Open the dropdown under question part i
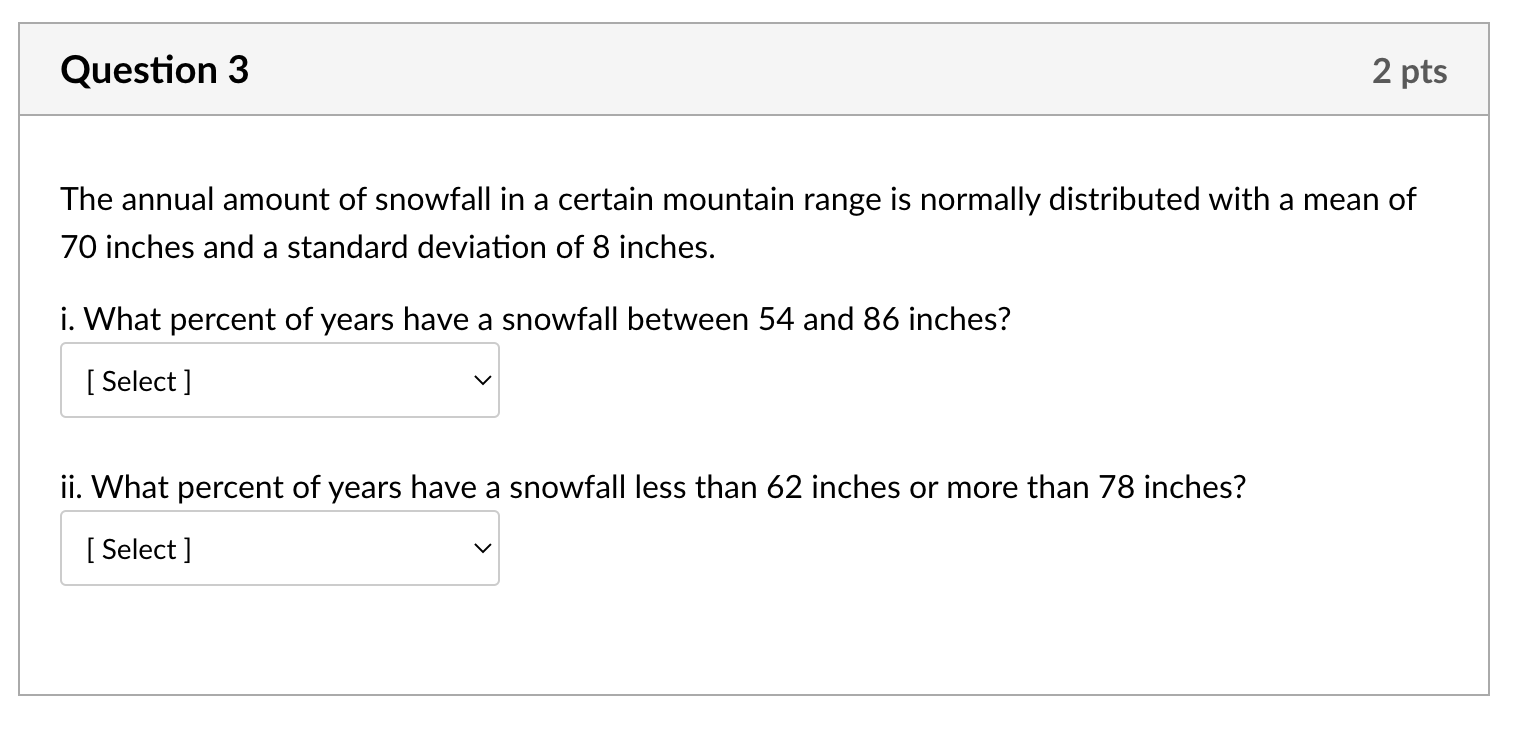Viewport: 1515px width, 747px height. (x=280, y=380)
